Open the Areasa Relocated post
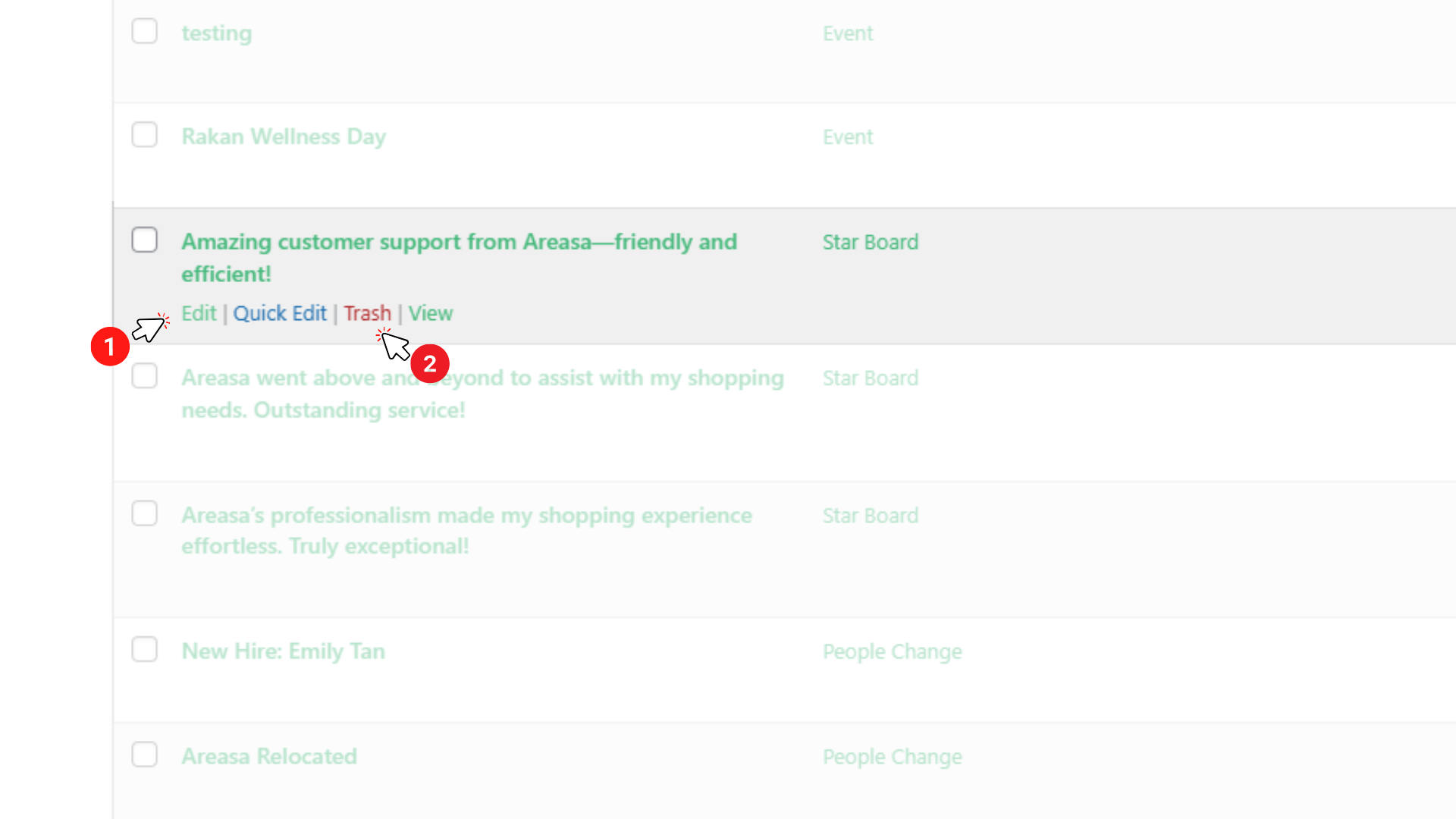 click(269, 757)
